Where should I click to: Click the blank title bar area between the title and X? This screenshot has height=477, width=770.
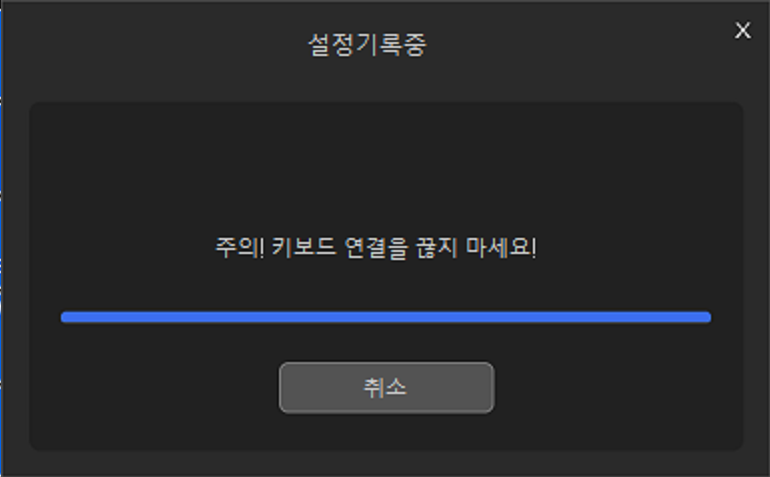(579, 45)
